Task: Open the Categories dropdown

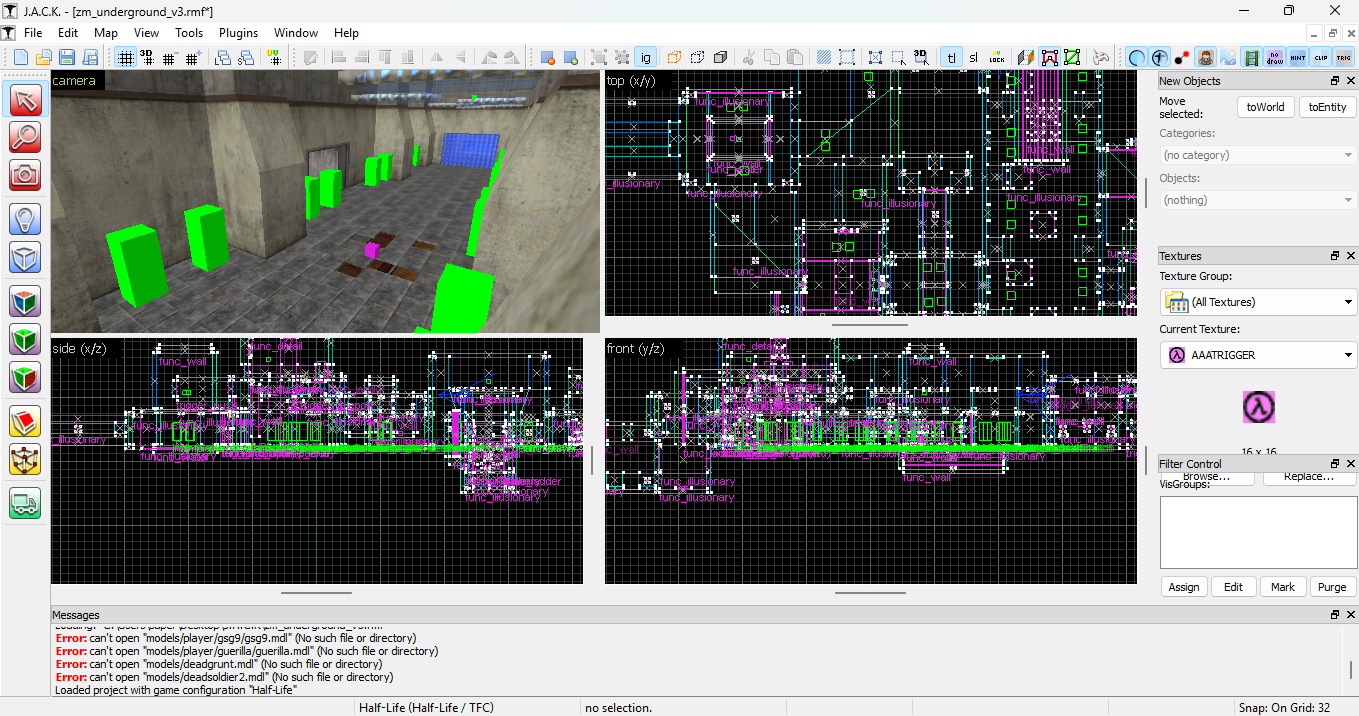Action: click(1258, 155)
